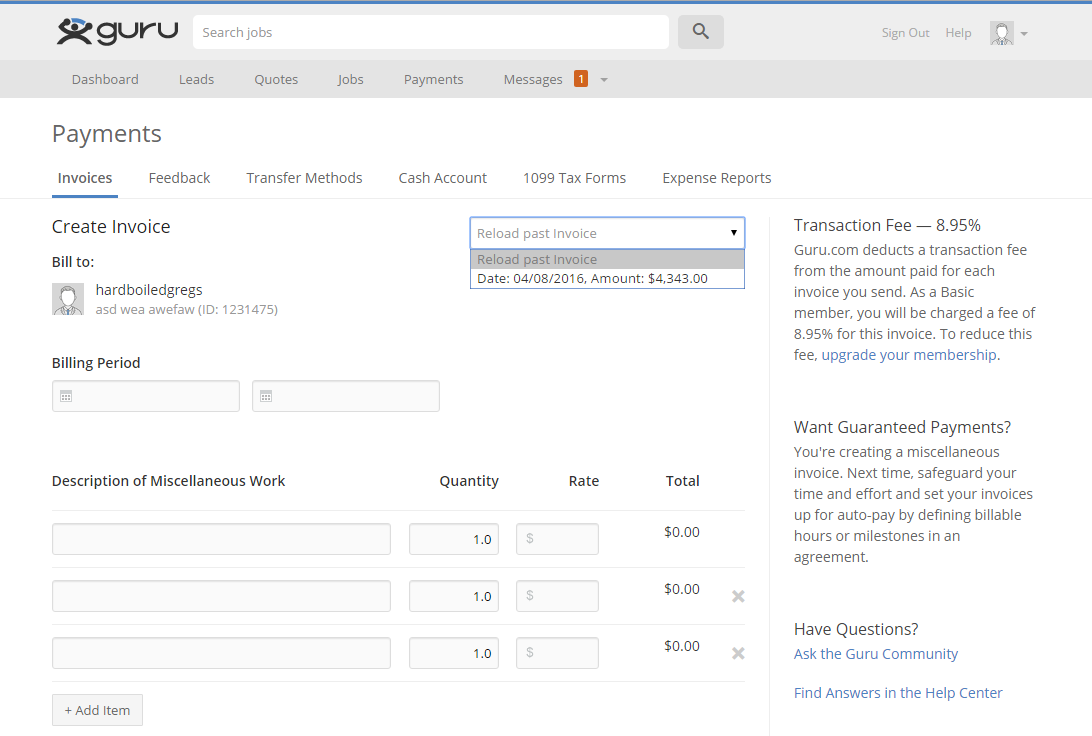Open the billing period start date field
Screen dimensions: 1092x736
point(146,396)
